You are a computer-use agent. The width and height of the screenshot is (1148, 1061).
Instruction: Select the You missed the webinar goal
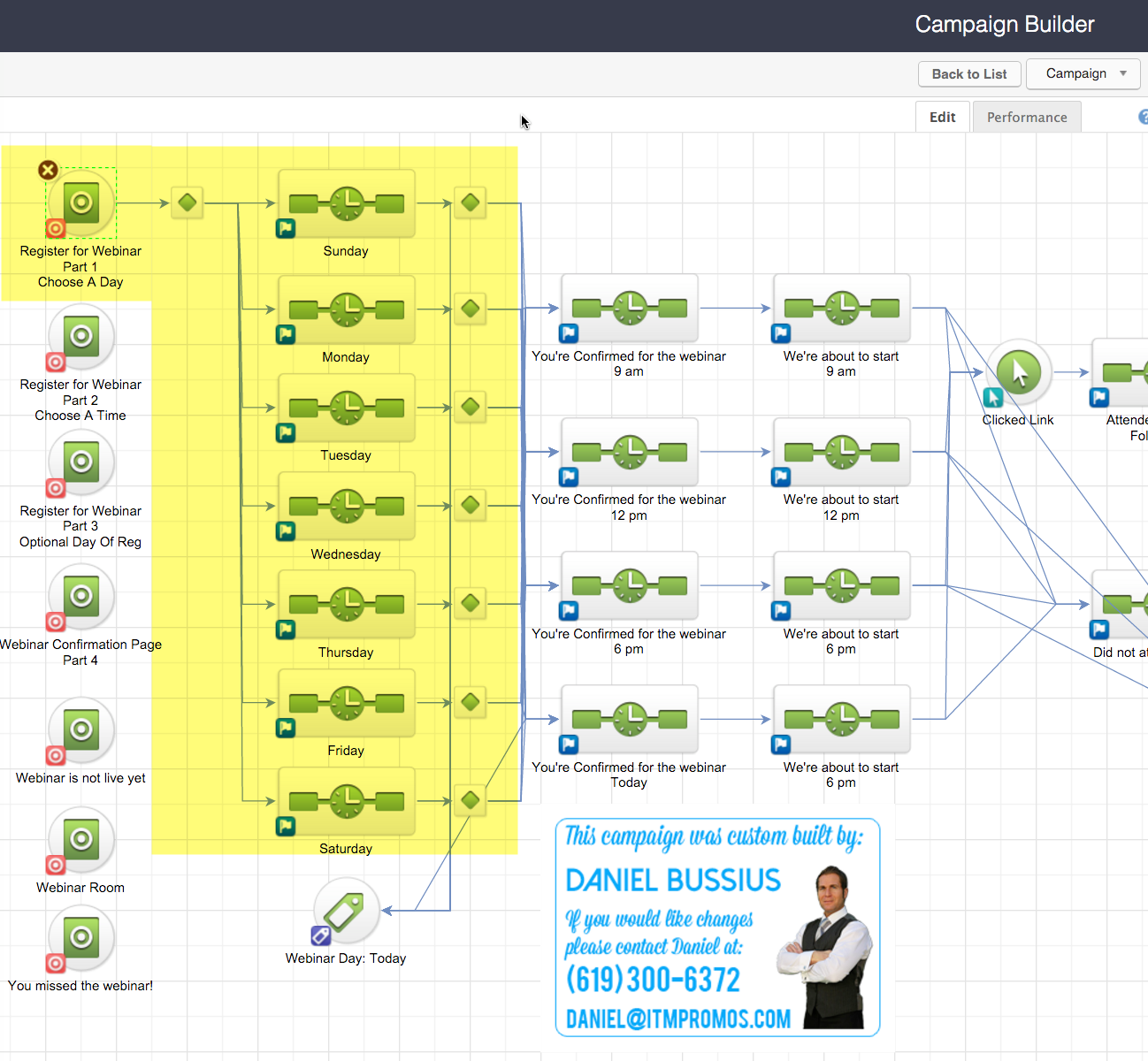click(81, 937)
